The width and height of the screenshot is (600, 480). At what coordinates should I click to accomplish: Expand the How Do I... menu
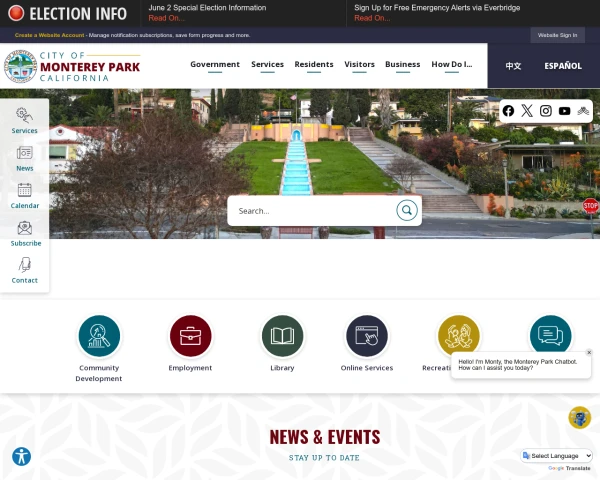(x=452, y=64)
